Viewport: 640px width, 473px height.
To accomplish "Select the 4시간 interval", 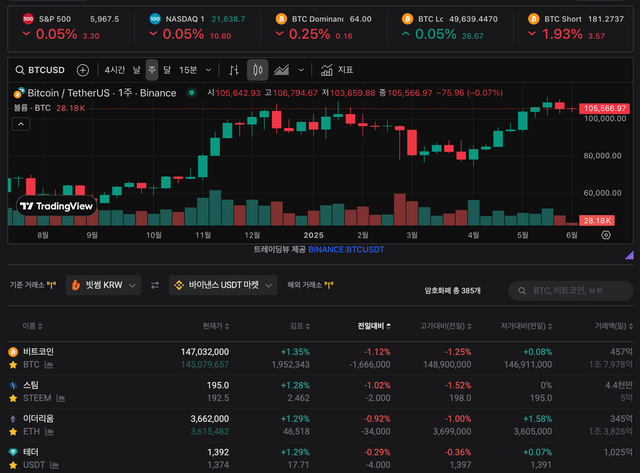I will click(115, 70).
